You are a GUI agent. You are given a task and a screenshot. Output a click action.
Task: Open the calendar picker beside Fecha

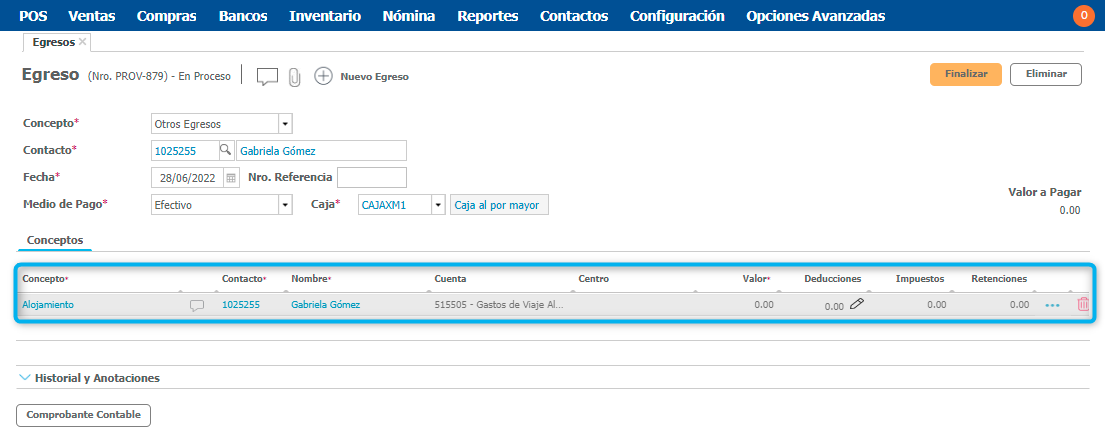pyautogui.click(x=231, y=178)
